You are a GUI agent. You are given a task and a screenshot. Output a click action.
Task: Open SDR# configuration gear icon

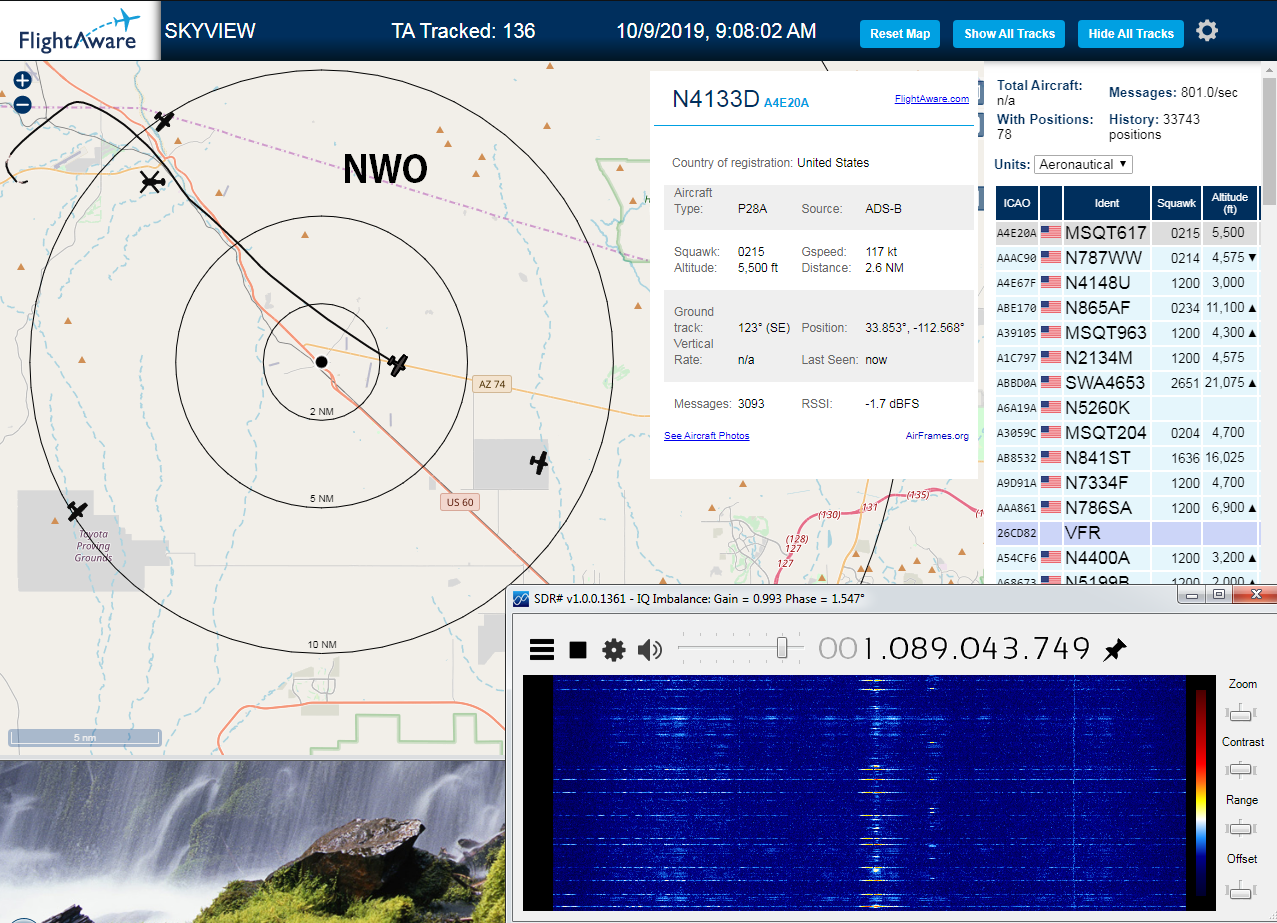(x=613, y=650)
